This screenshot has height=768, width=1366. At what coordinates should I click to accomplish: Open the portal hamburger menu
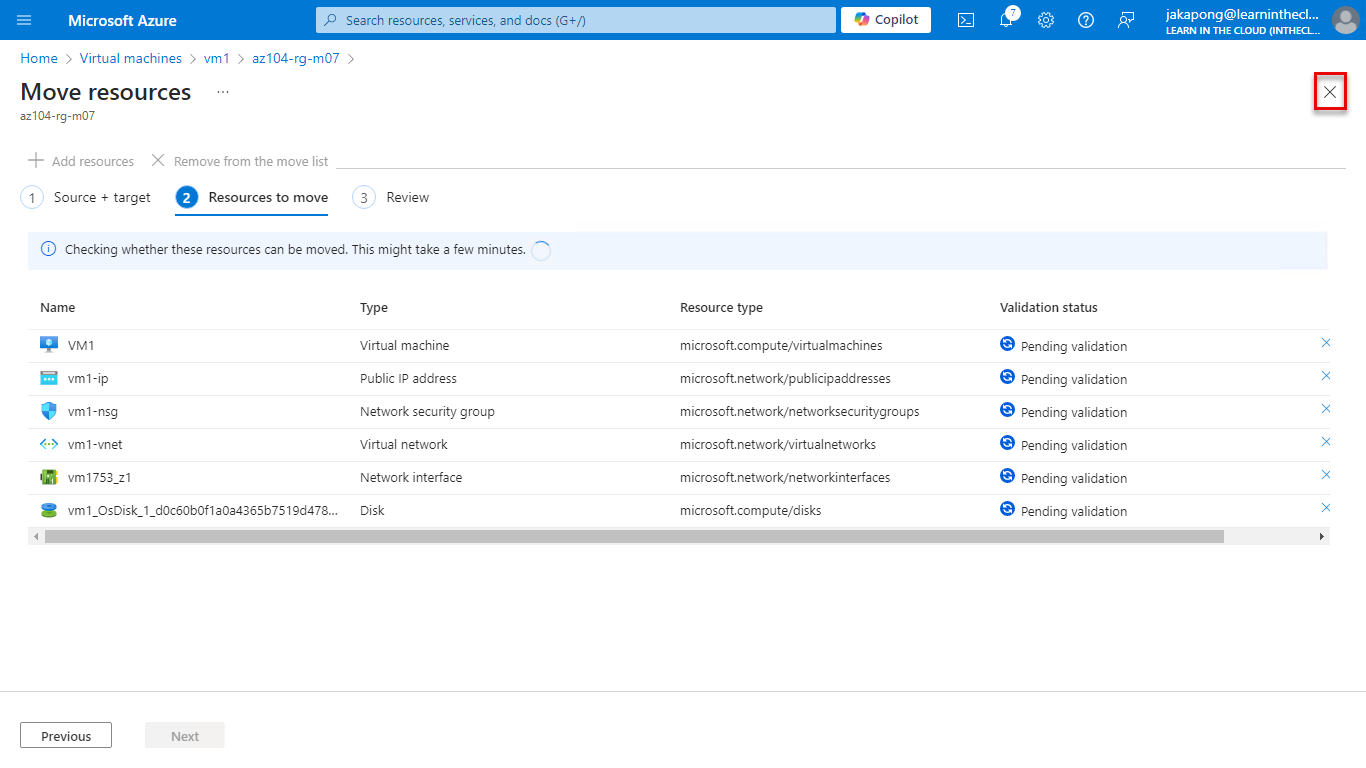(24, 20)
